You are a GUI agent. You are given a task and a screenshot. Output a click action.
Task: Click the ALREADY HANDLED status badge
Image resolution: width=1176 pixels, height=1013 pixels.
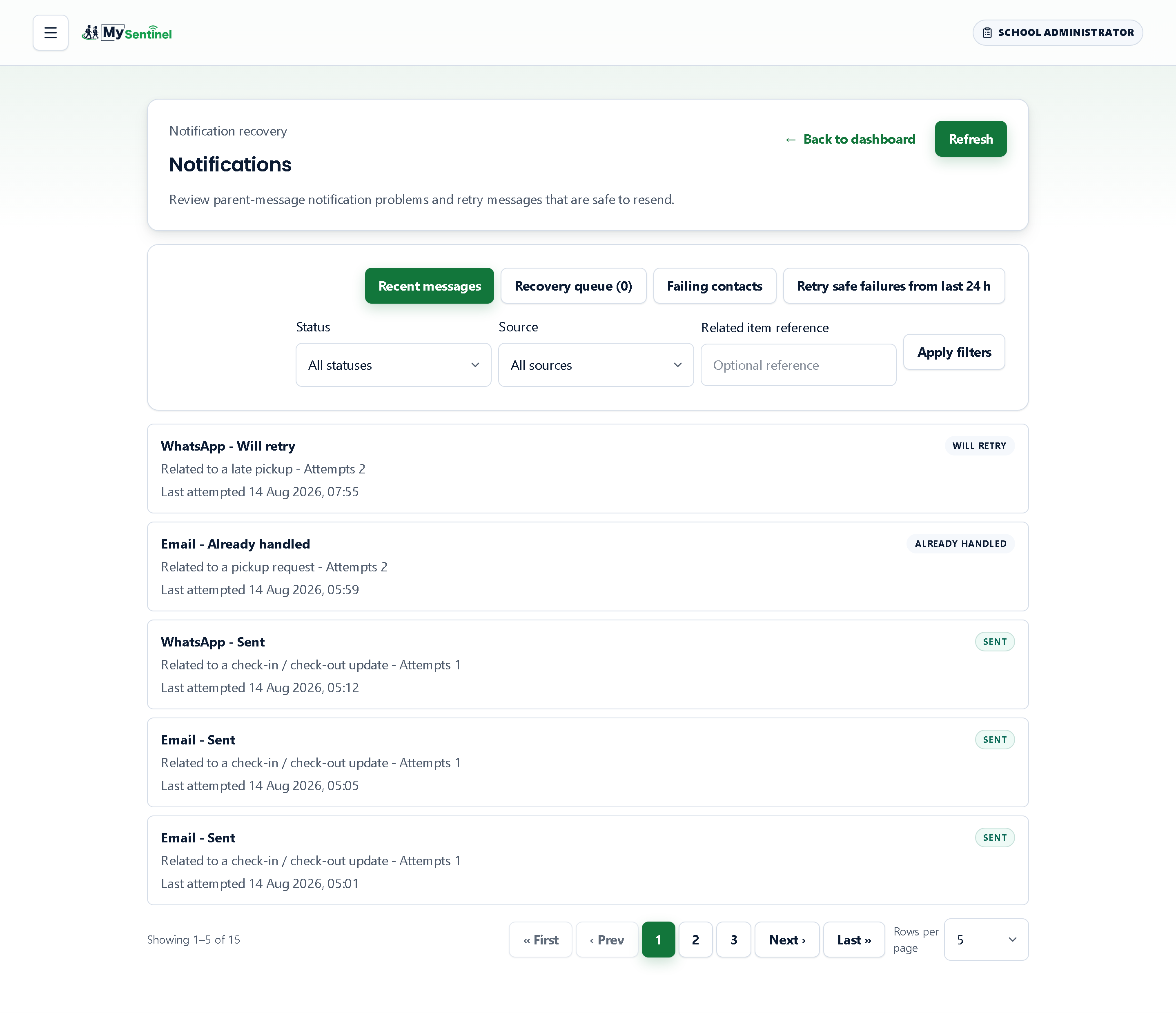[x=960, y=544]
